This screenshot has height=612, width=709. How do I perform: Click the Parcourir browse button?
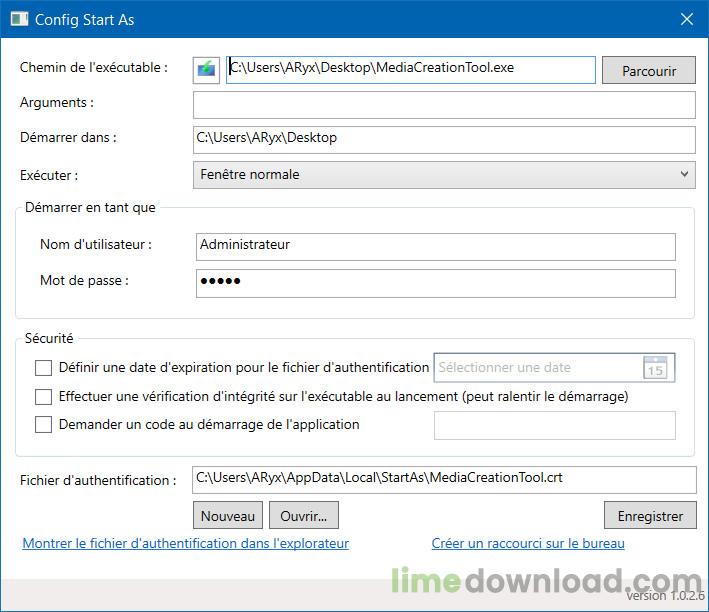point(648,71)
